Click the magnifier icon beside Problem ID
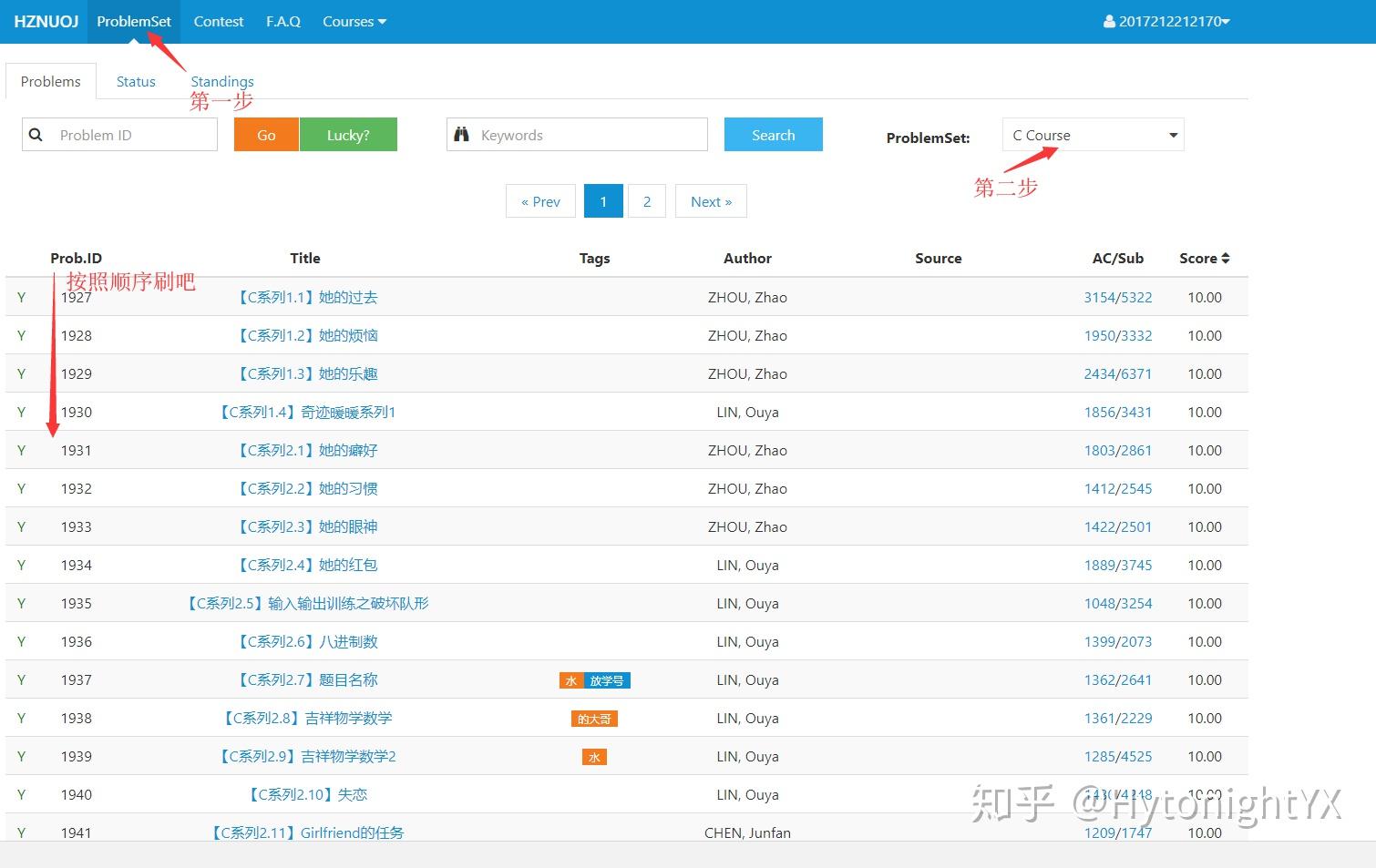 click(x=36, y=135)
